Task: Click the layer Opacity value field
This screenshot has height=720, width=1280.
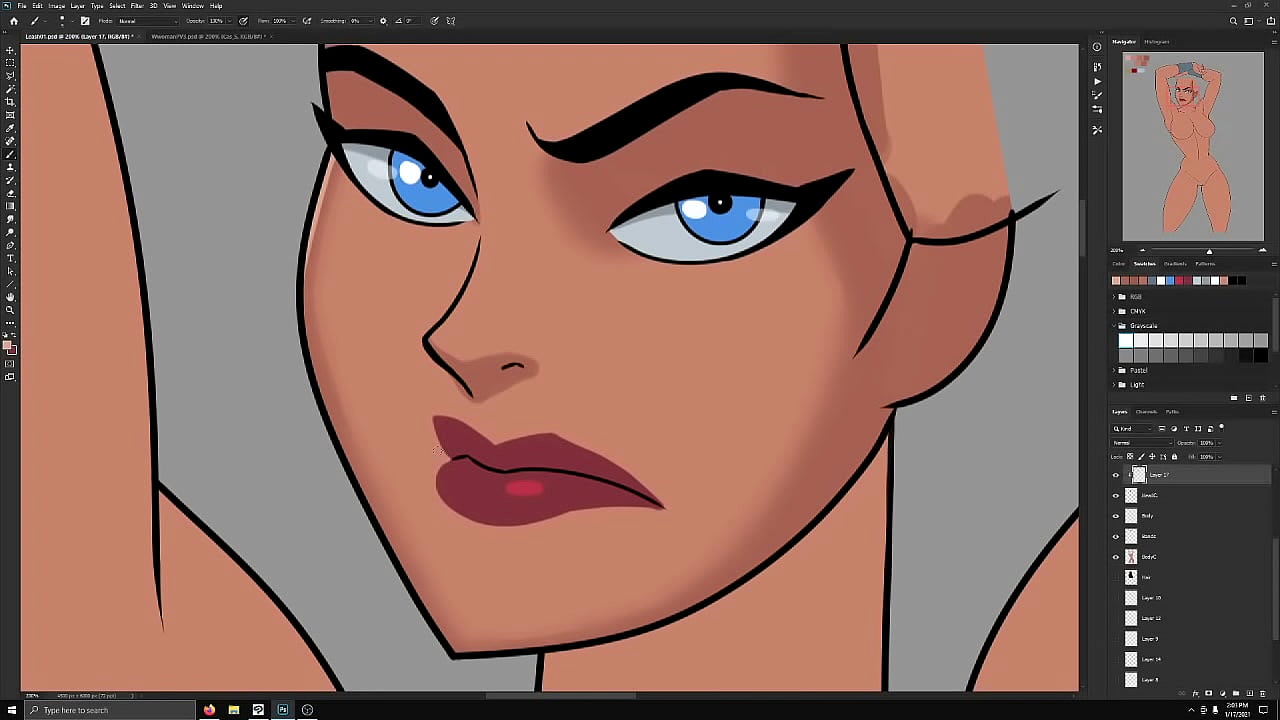Action: click(x=1206, y=443)
